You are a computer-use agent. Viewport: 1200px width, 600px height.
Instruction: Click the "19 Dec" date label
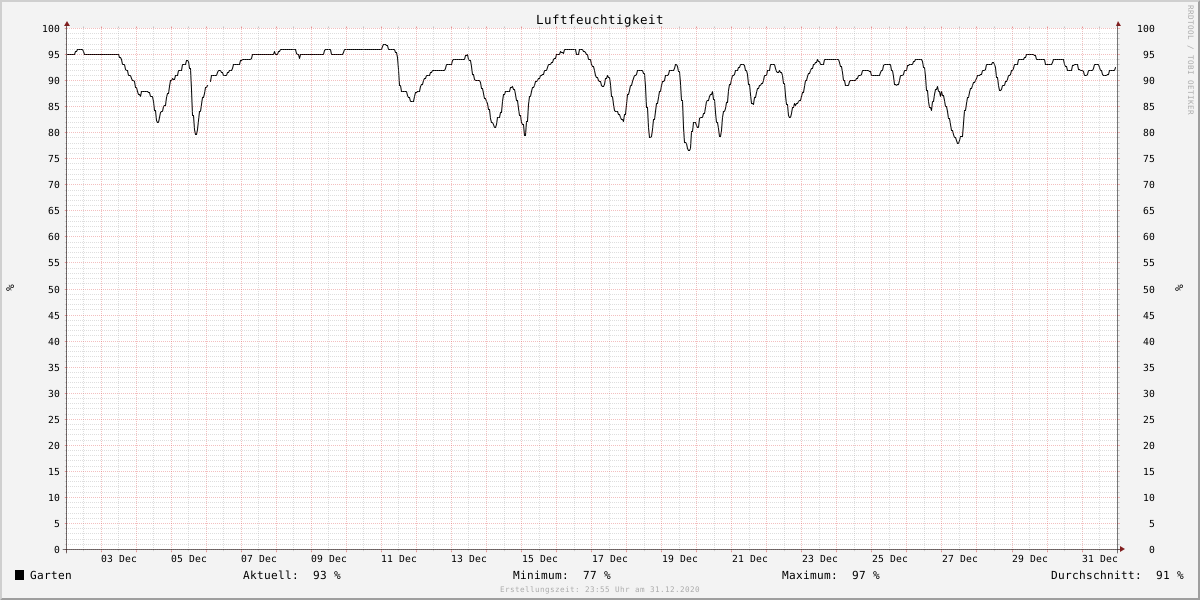(680, 559)
